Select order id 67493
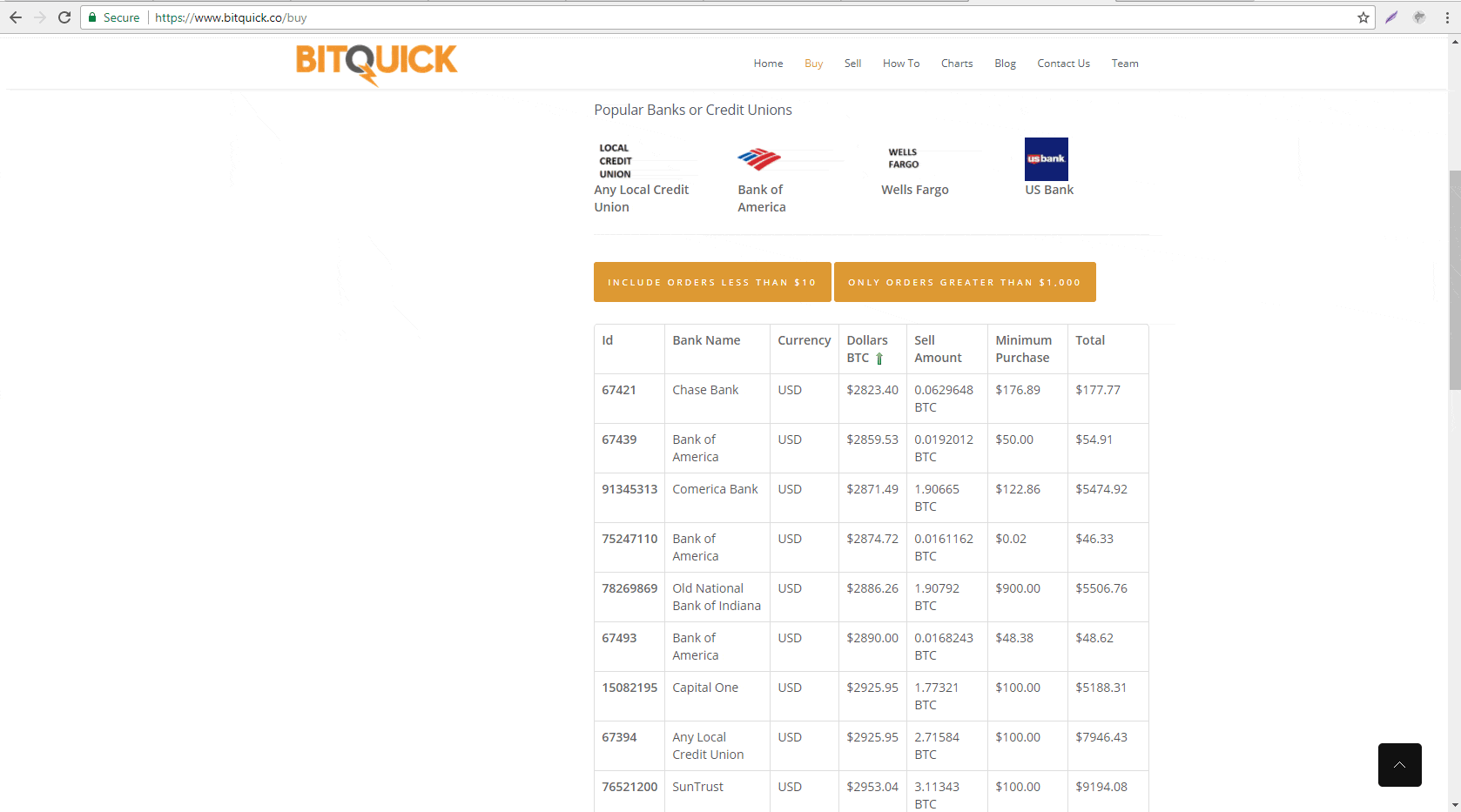The width and height of the screenshot is (1461, 812). coord(619,638)
